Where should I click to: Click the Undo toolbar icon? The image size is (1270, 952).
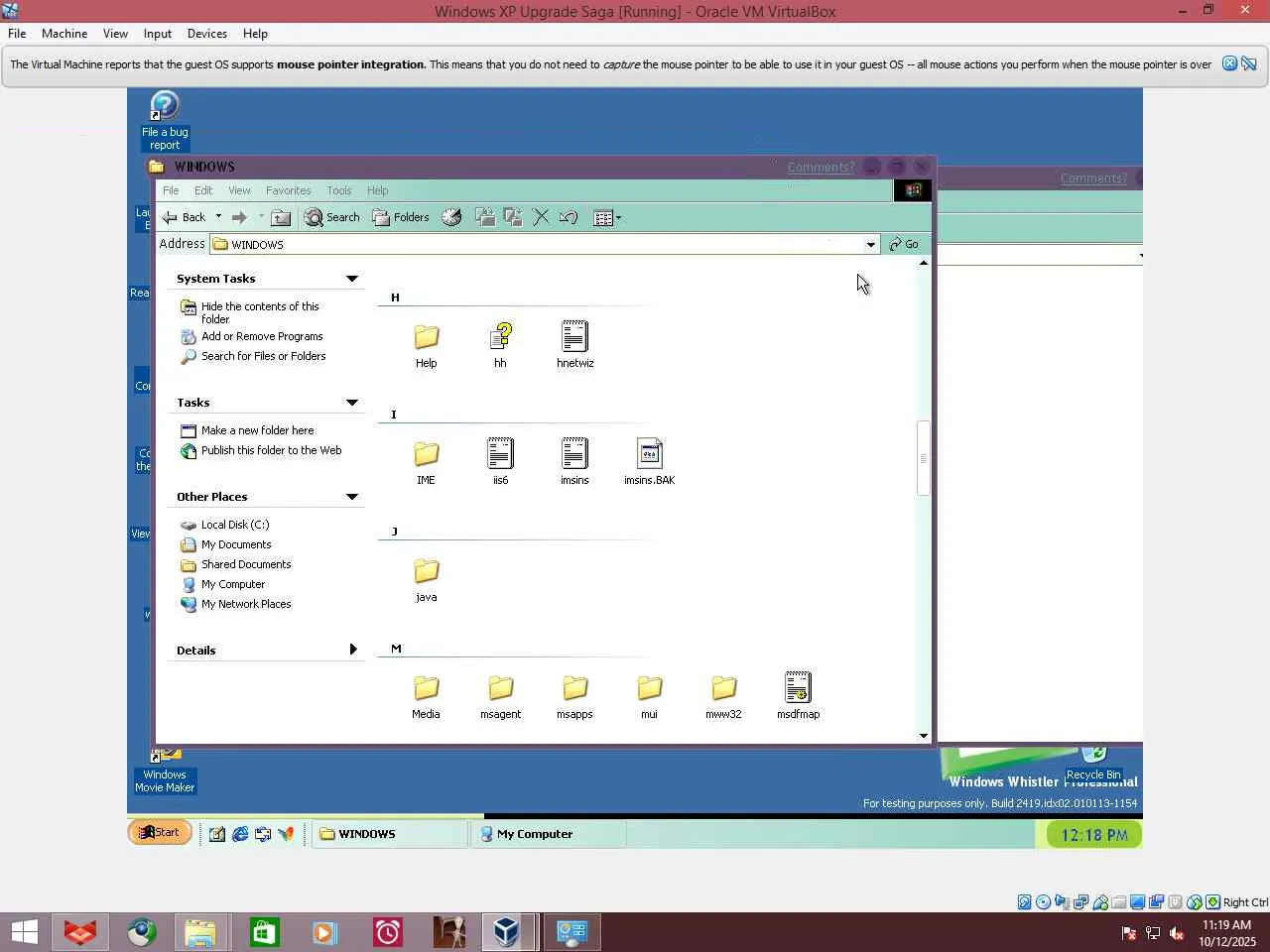tap(569, 217)
